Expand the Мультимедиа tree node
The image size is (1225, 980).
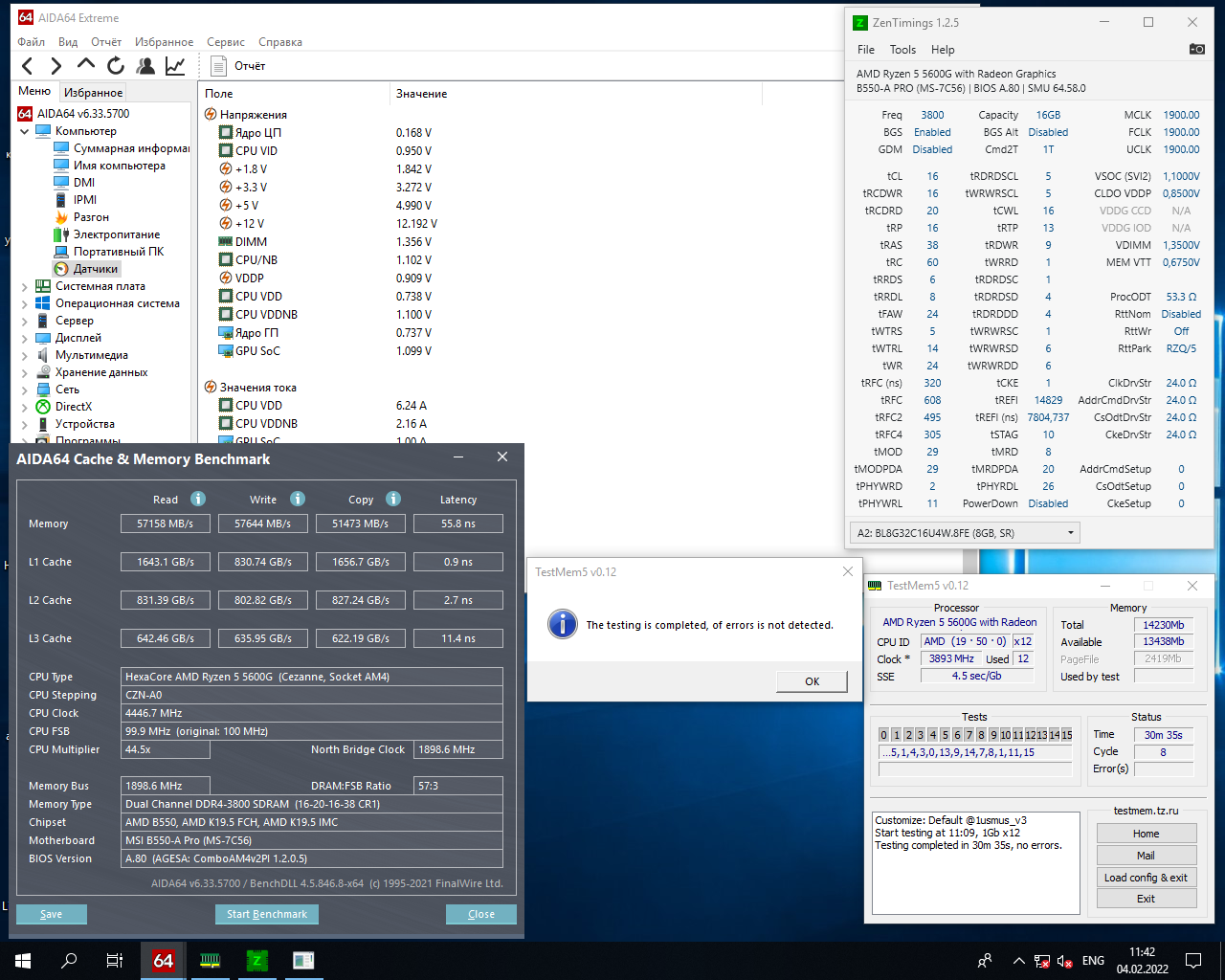pyautogui.click(x=24, y=355)
